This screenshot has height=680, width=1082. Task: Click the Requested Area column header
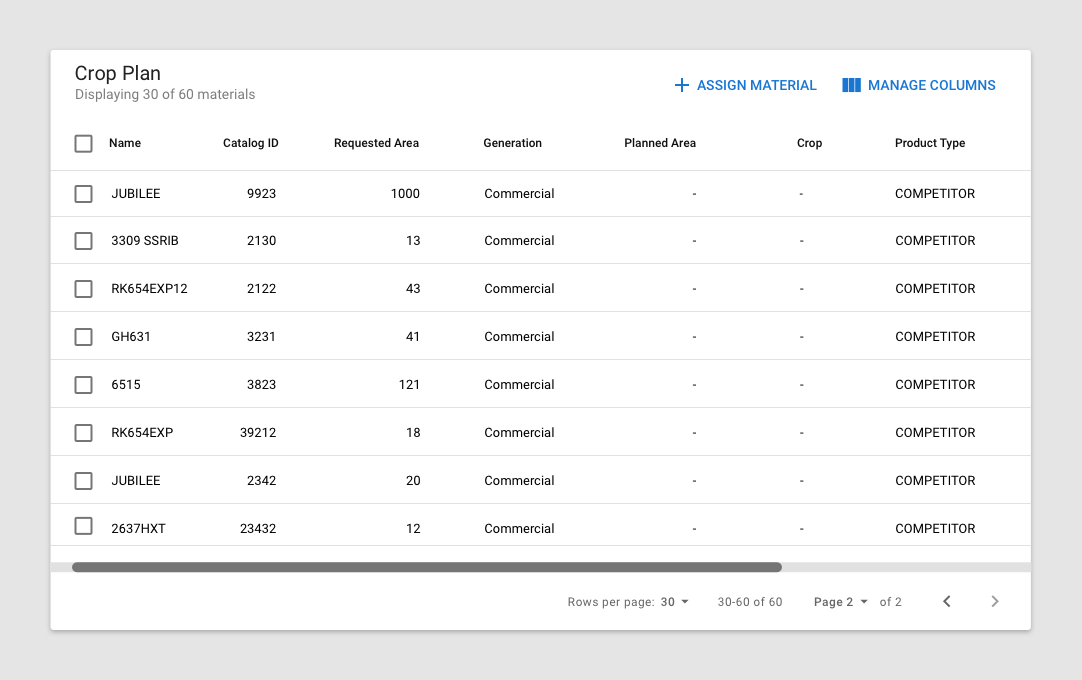376,143
